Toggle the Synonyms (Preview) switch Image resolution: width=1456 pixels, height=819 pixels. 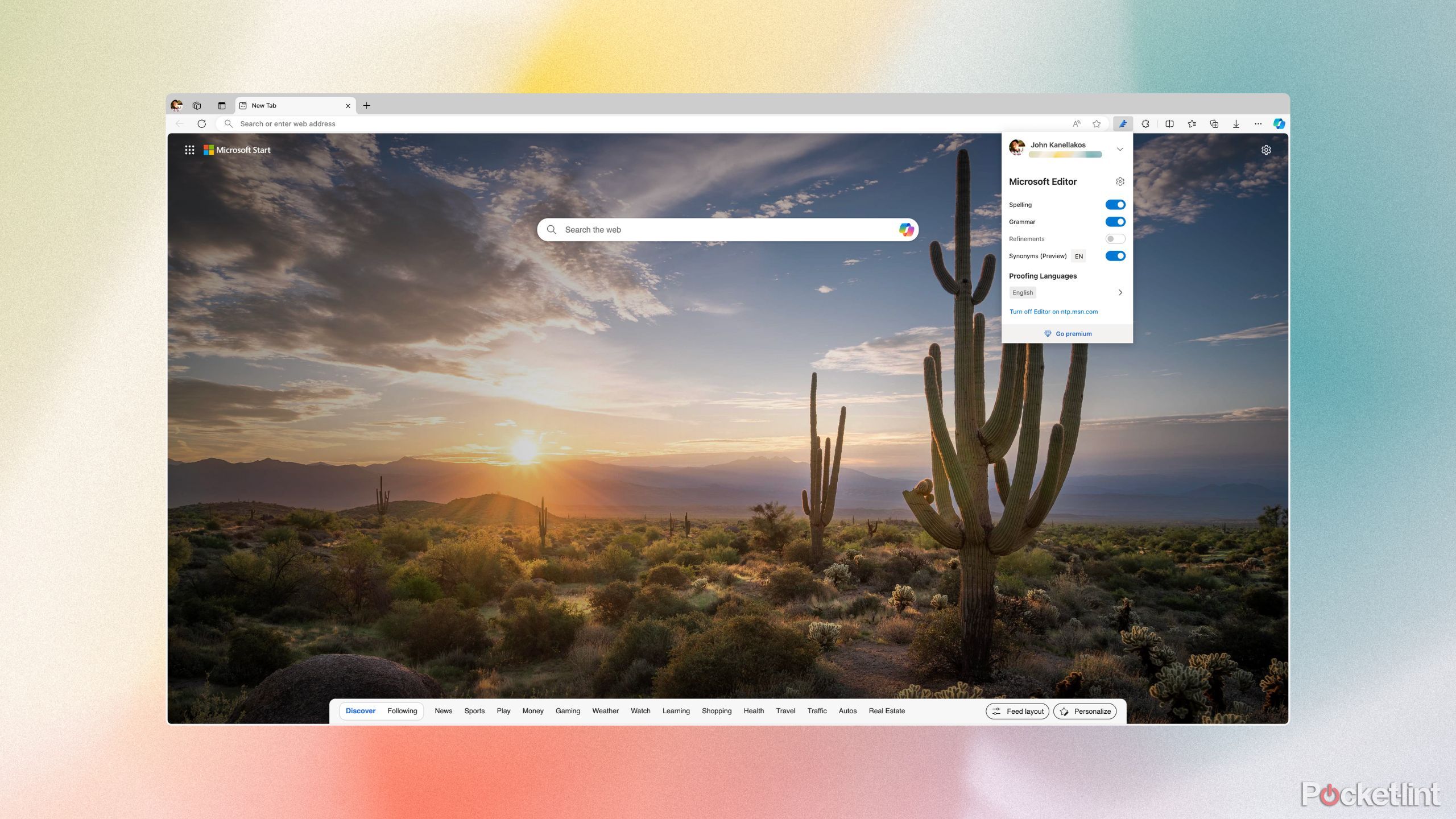point(1115,256)
